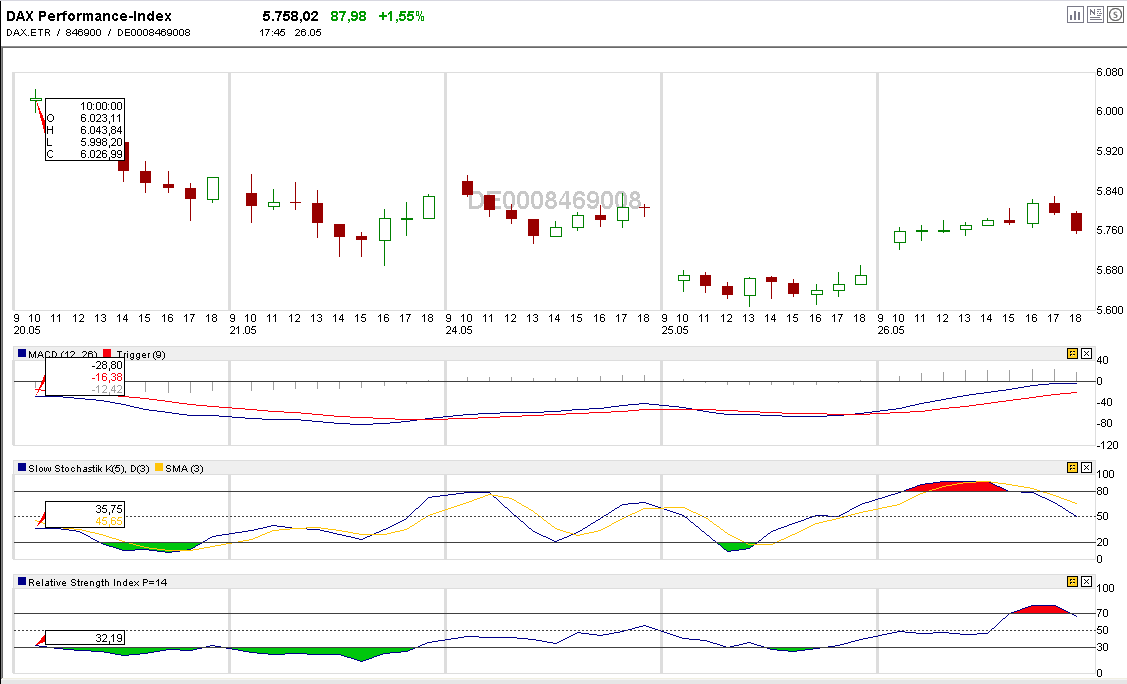Click the 10:00:00 time in tooltip
This screenshot has width=1127, height=684.
pos(101,106)
